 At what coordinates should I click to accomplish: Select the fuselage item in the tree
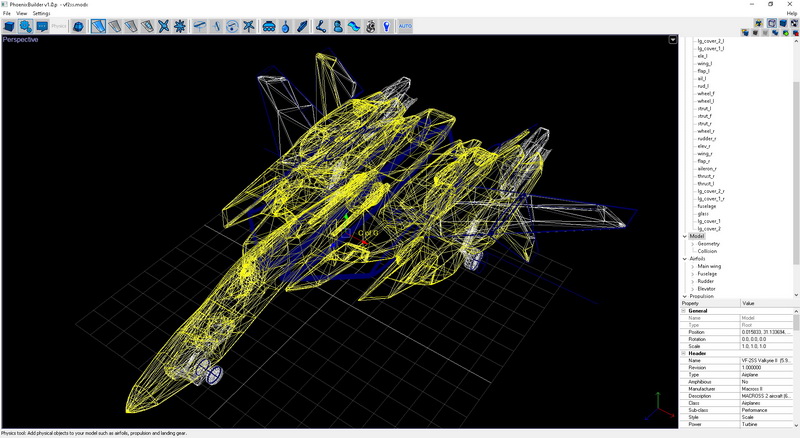(707, 206)
